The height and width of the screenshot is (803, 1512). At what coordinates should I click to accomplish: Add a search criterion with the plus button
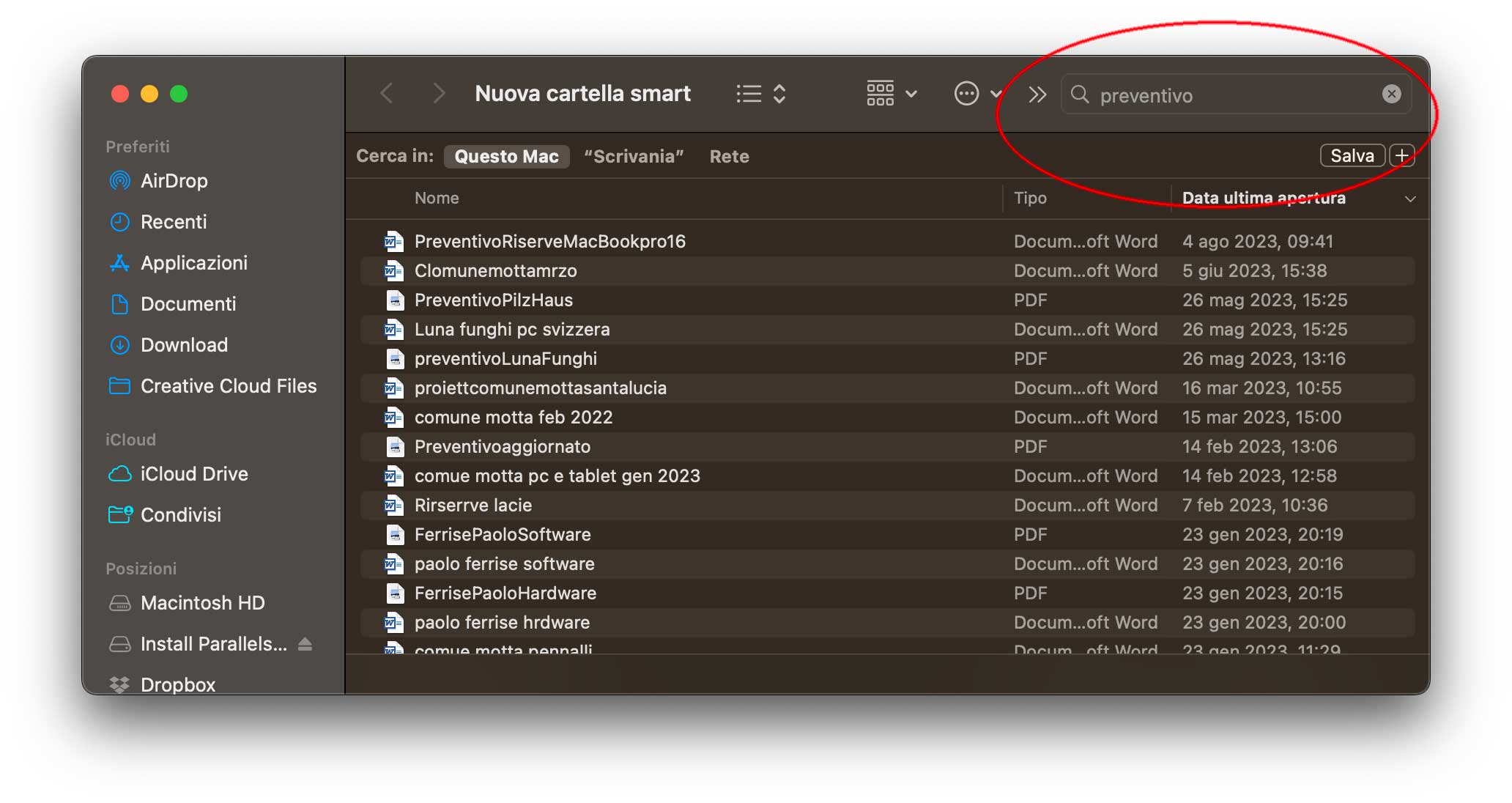coord(1403,155)
